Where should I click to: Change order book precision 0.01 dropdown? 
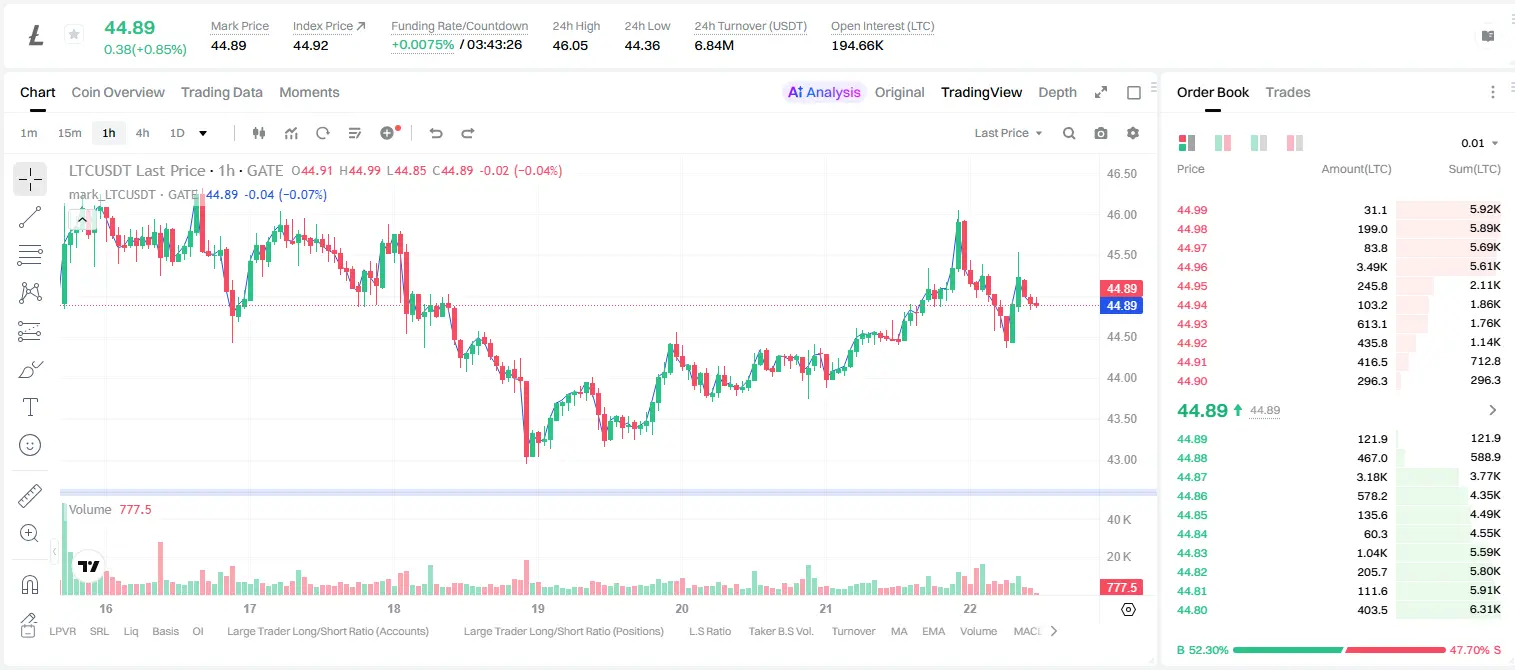(x=1480, y=143)
